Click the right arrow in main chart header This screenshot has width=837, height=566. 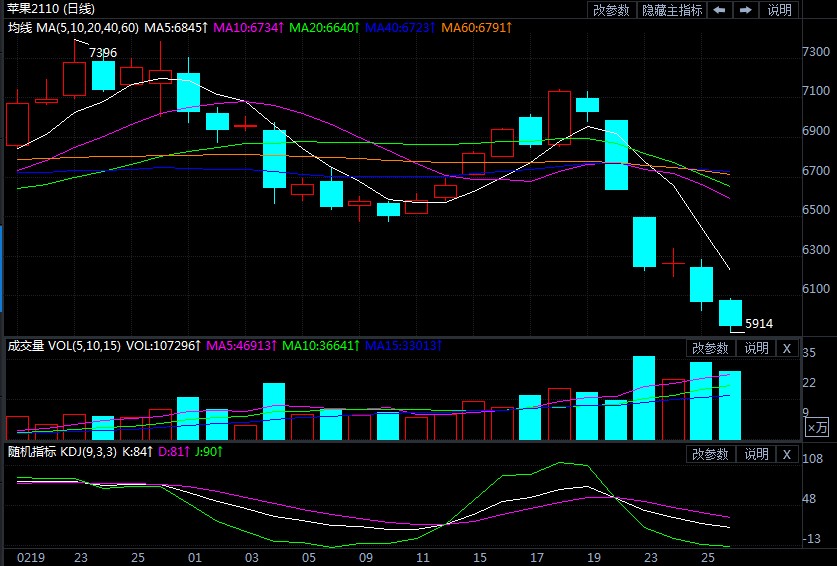click(745, 10)
